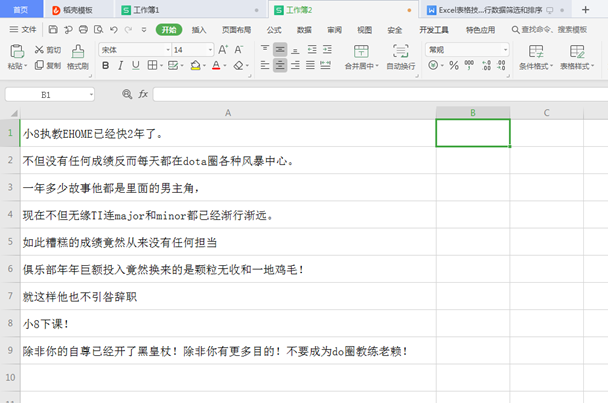Open Print Preview icon

click(98, 29)
